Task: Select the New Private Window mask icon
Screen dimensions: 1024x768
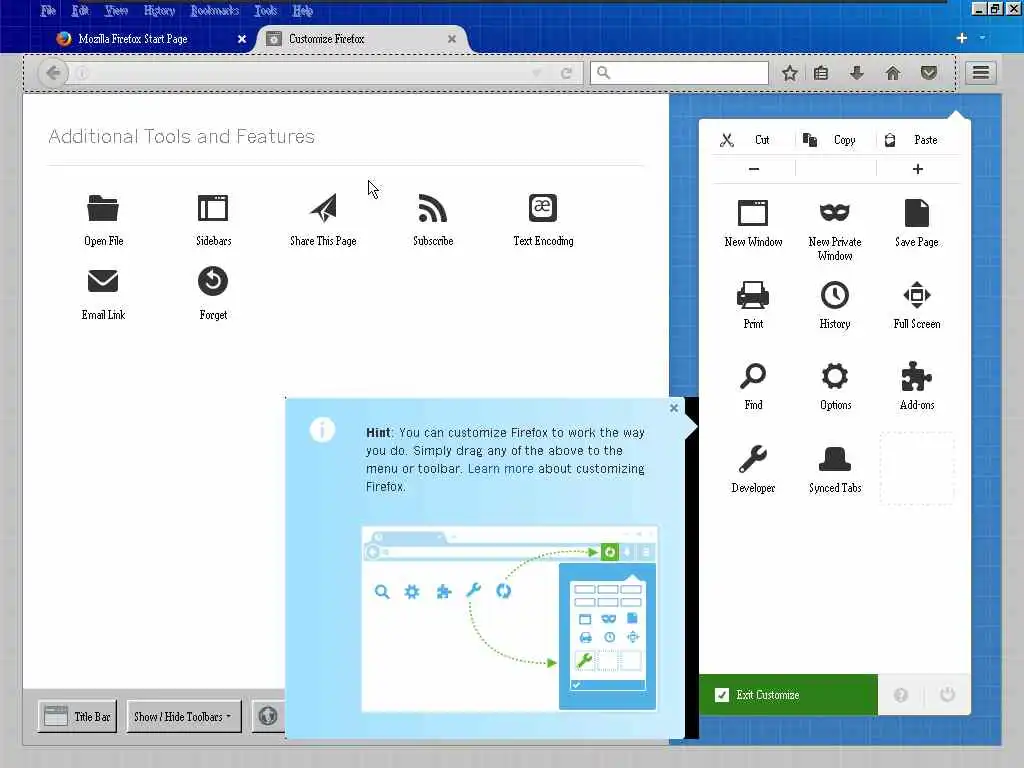Action: [835, 212]
